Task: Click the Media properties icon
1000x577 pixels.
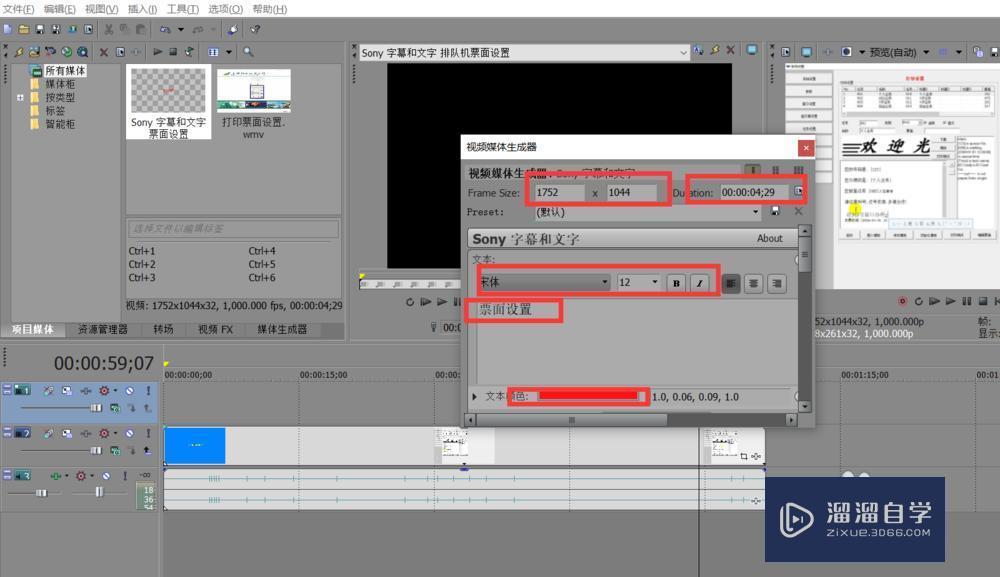Action: pos(121,52)
